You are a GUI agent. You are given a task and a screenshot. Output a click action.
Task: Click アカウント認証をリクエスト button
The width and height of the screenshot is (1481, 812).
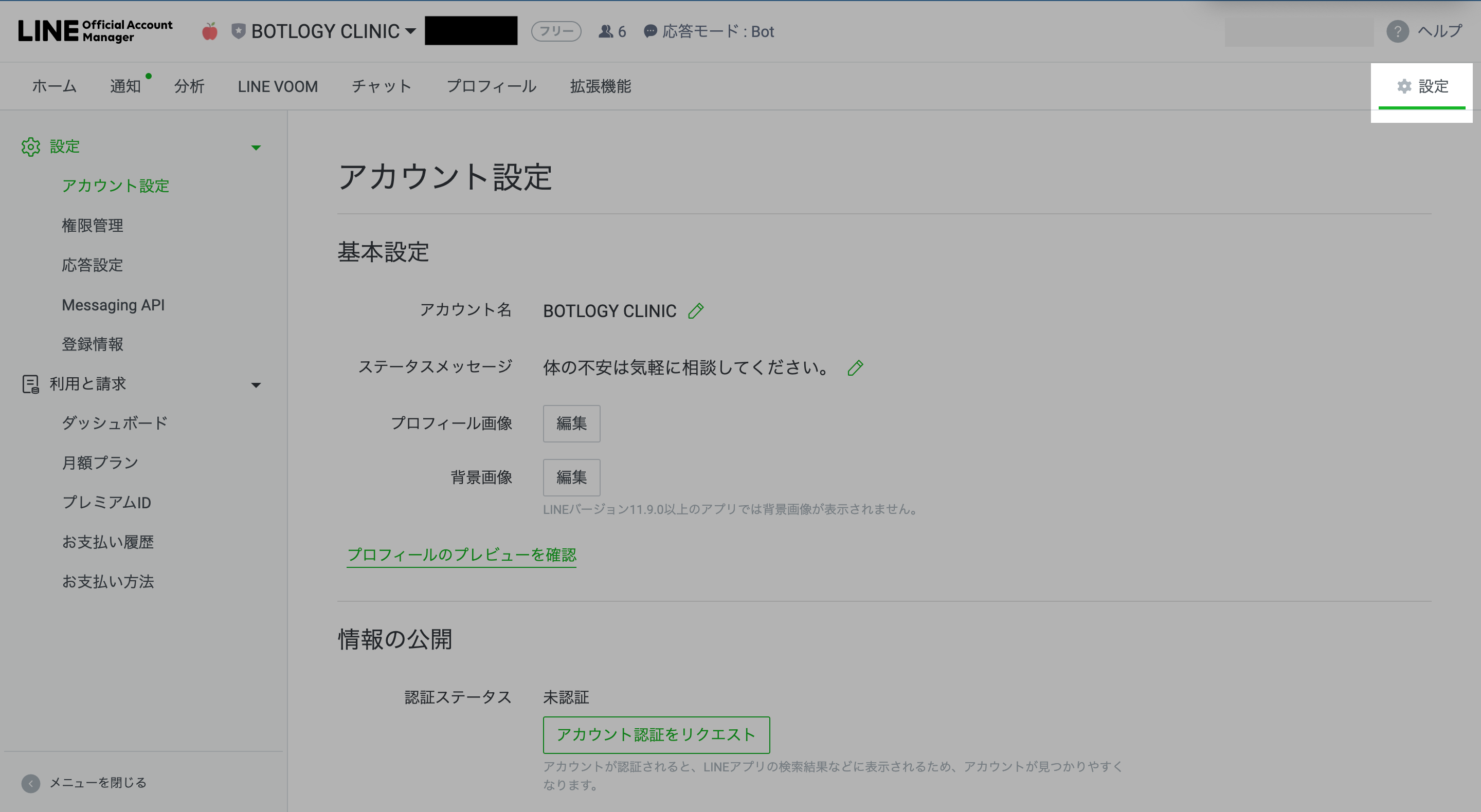(656, 734)
